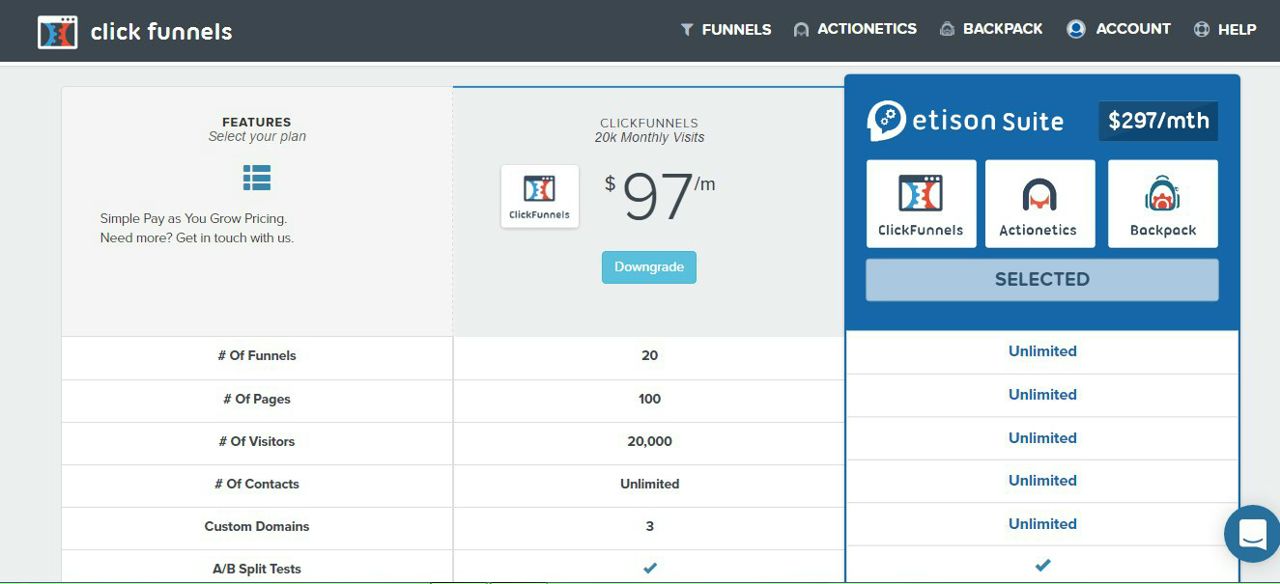Click the 'A/B Split Tests' feature row label

click(x=257, y=569)
